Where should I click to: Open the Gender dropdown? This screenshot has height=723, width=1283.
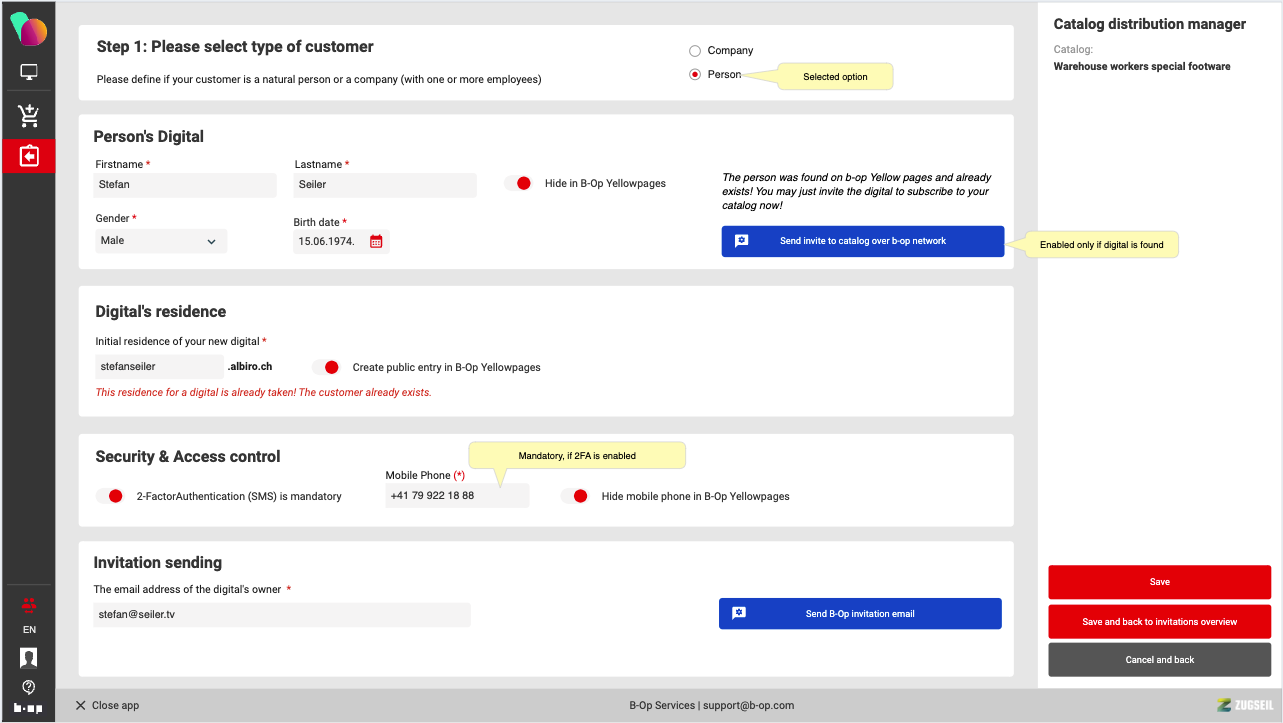point(160,241)
